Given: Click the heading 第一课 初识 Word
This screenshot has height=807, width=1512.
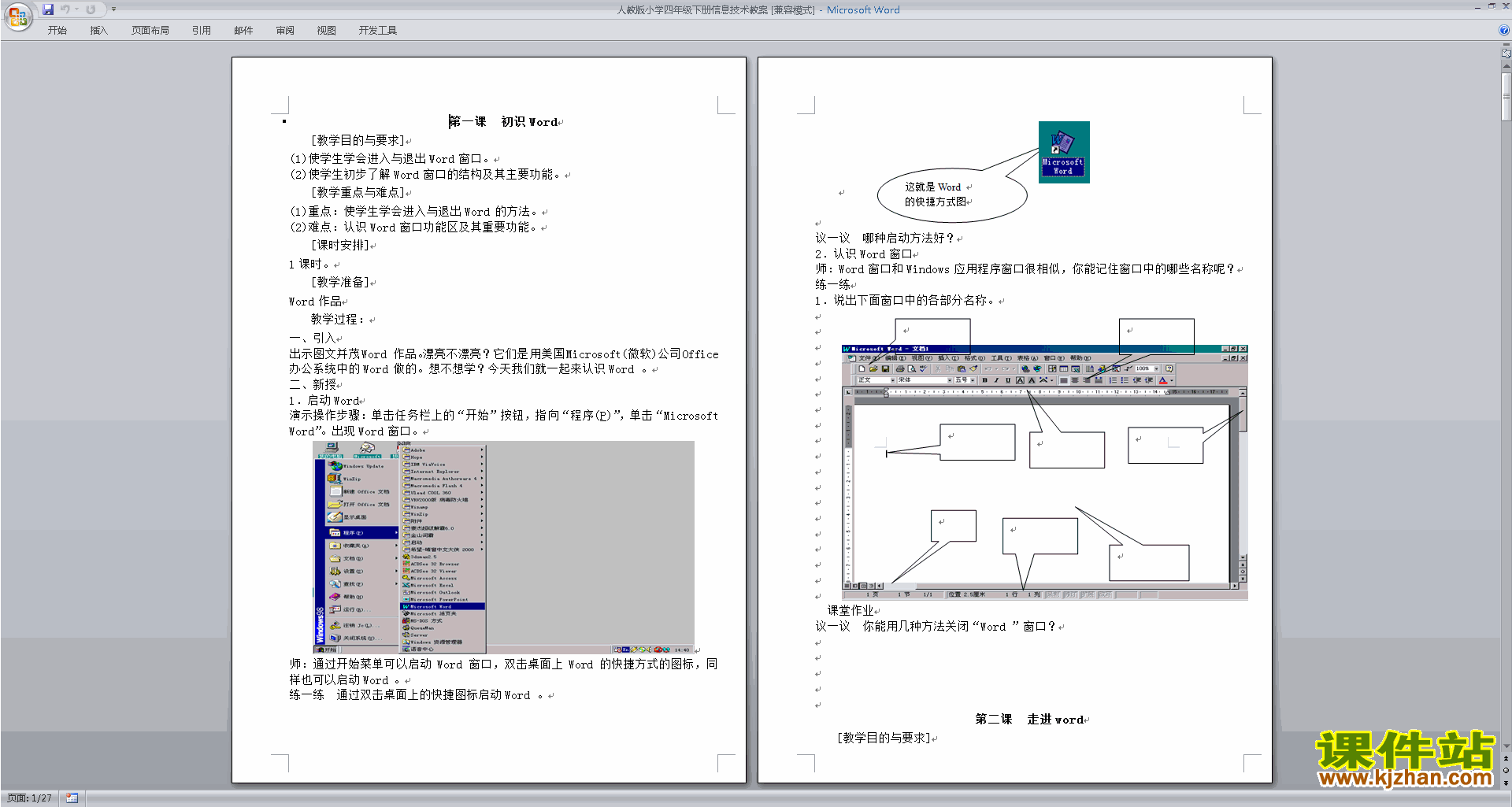Looking at the screenshot, I should [x=504, y=122].
